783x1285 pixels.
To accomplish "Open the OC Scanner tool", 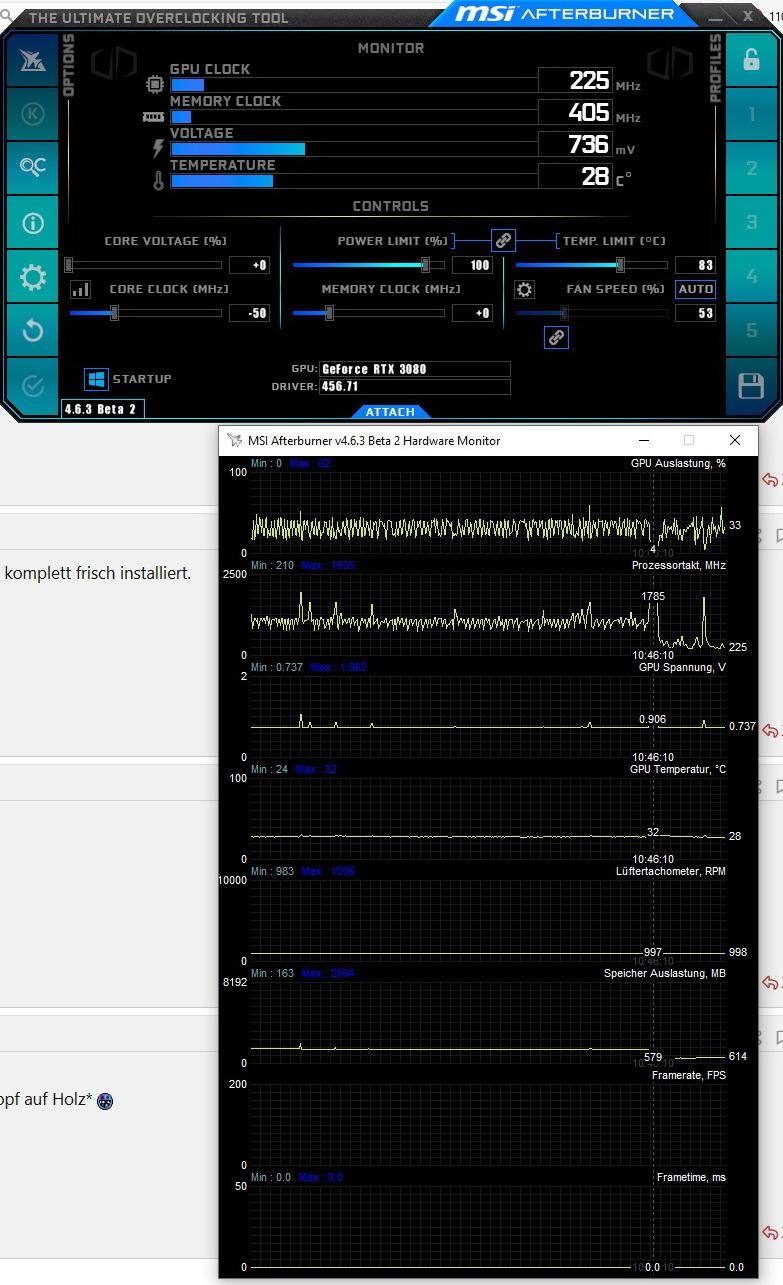I will tap(33, 168).
